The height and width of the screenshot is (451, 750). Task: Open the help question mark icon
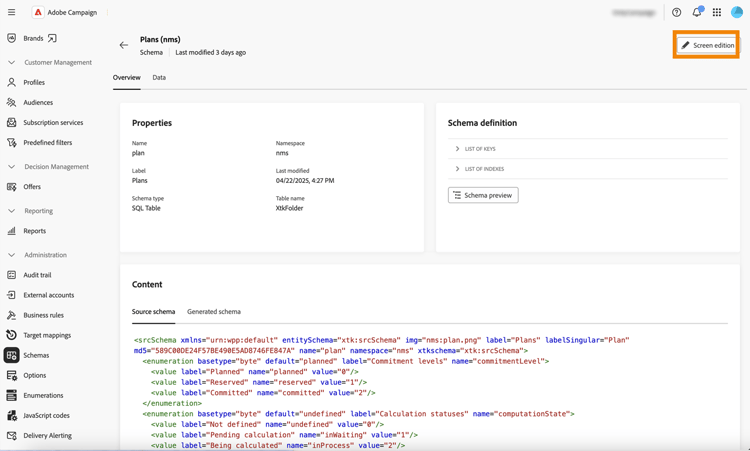676,13
